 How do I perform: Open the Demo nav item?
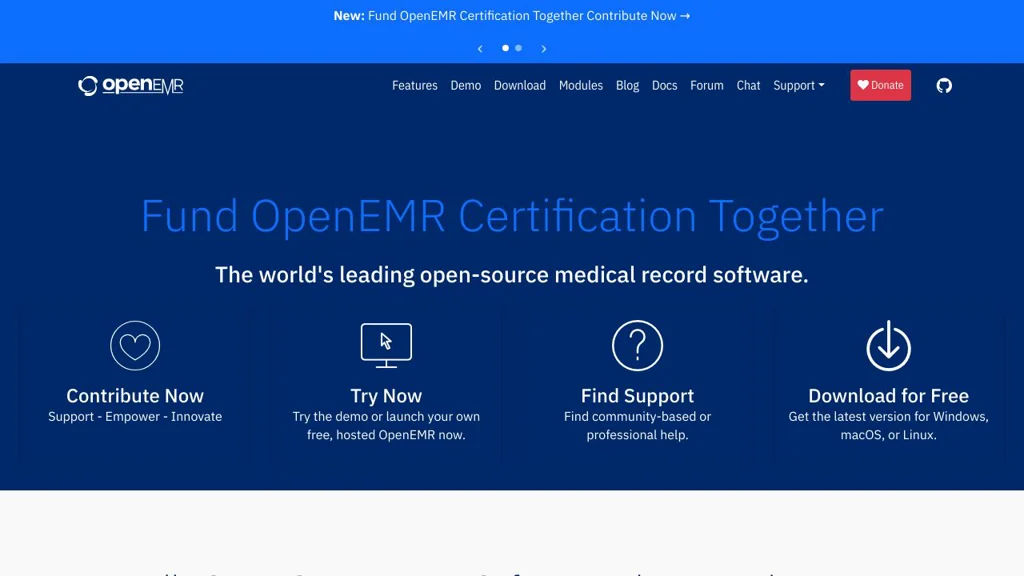(x=466, y=86)
